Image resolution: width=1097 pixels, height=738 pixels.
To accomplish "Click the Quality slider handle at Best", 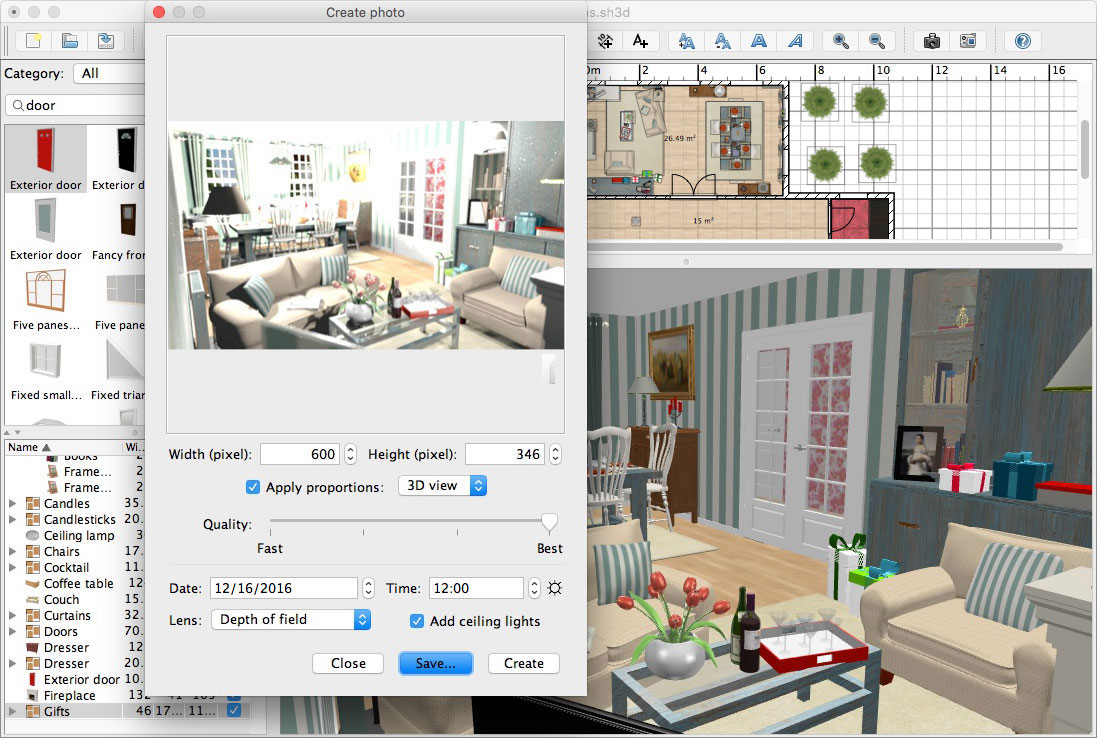I will 548,523.
